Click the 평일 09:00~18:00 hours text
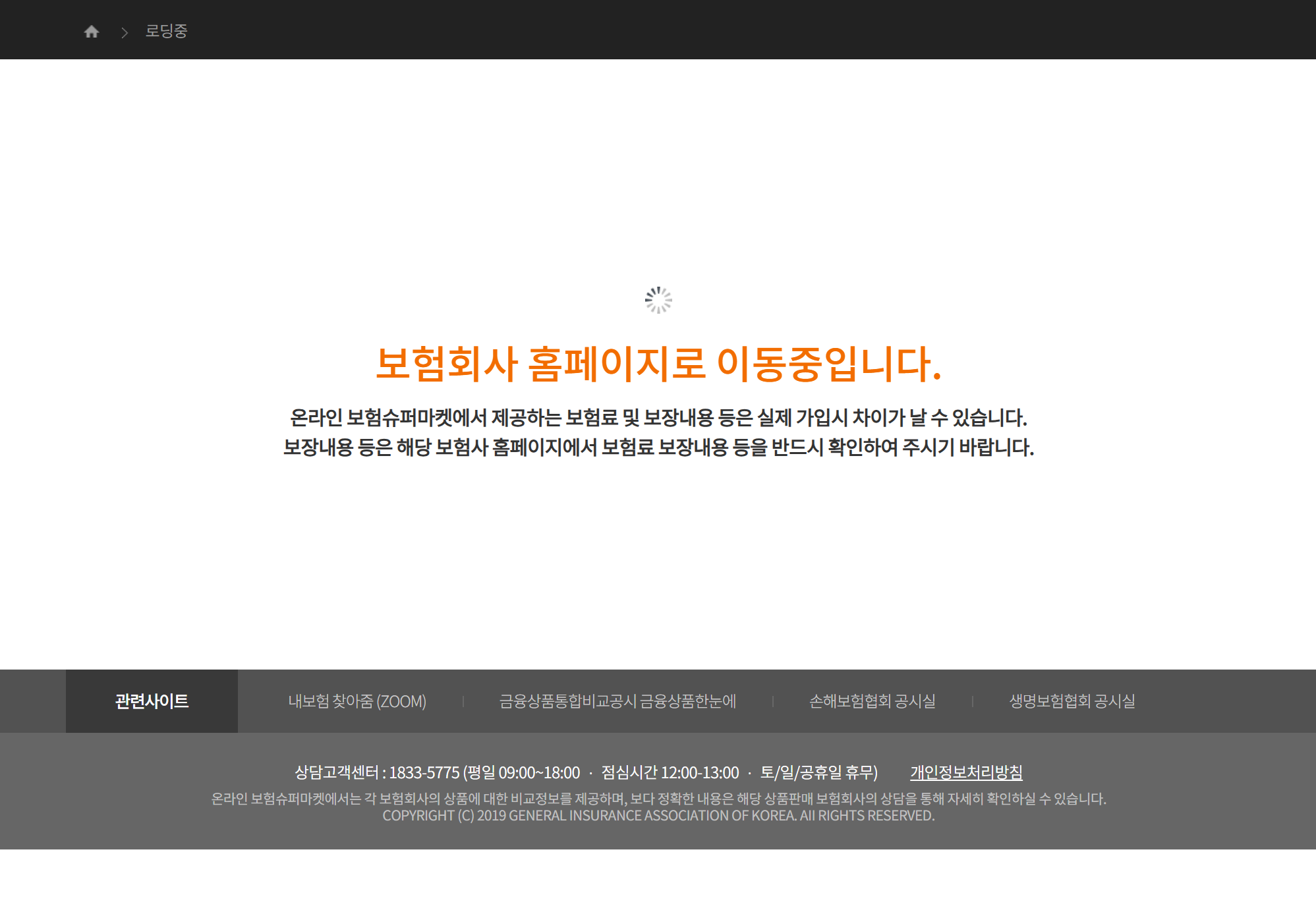This screenshot has width=1316, height=918. click(524, 772)
